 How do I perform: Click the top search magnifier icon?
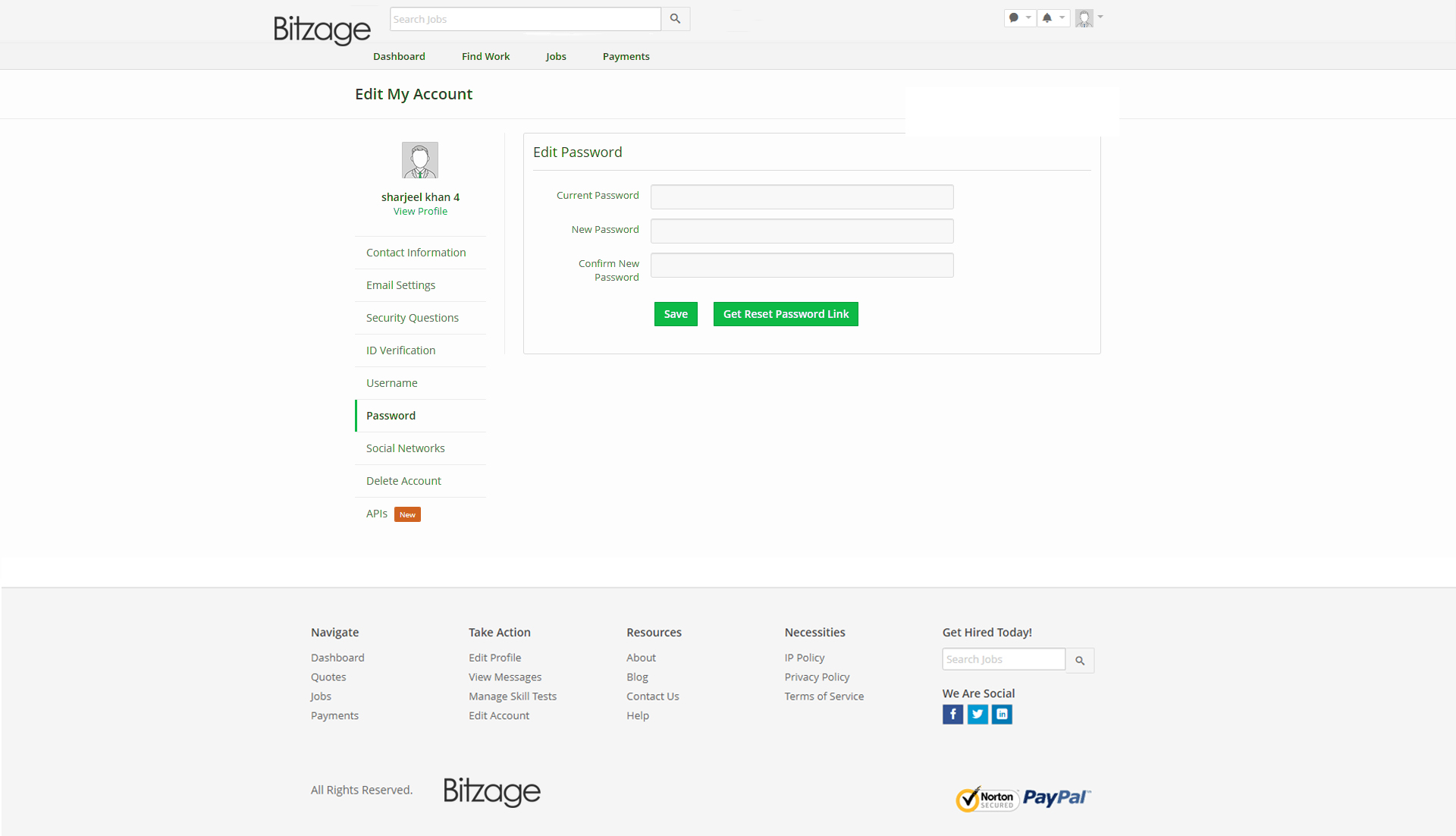(x=675, y=19)
